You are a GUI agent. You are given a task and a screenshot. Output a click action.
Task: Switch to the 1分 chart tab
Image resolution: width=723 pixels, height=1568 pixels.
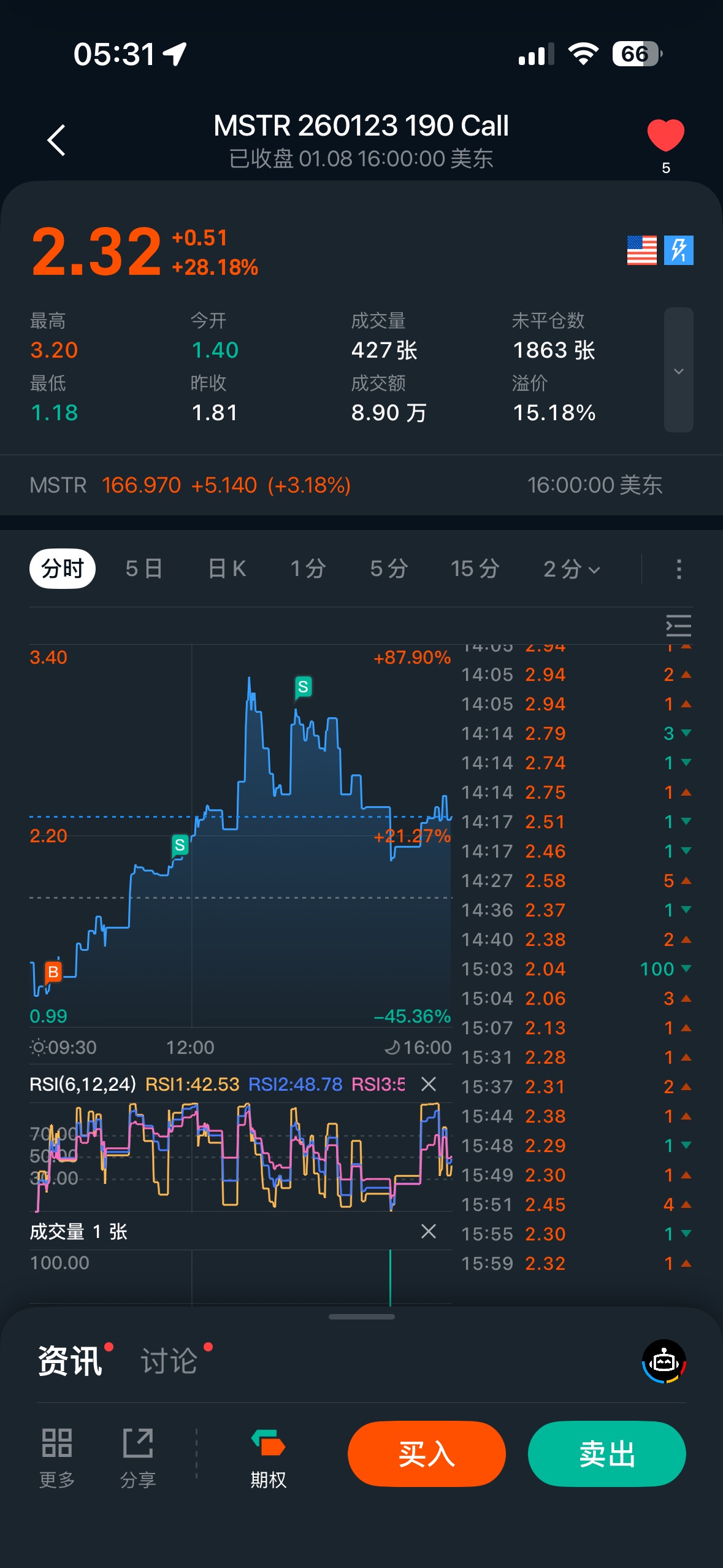(308, 569)
